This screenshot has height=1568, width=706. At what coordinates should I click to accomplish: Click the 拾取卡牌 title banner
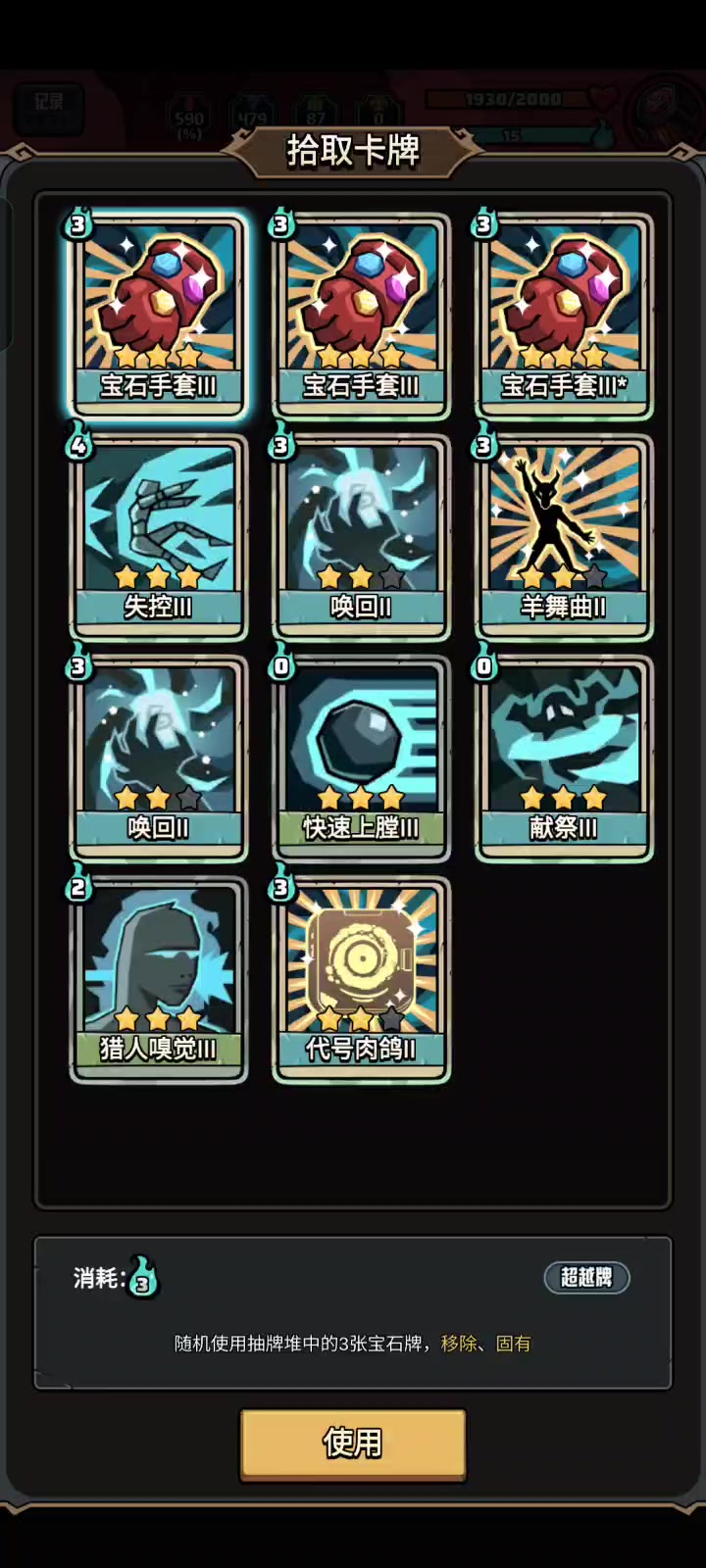pyautogui.click(x=353, y=151)
